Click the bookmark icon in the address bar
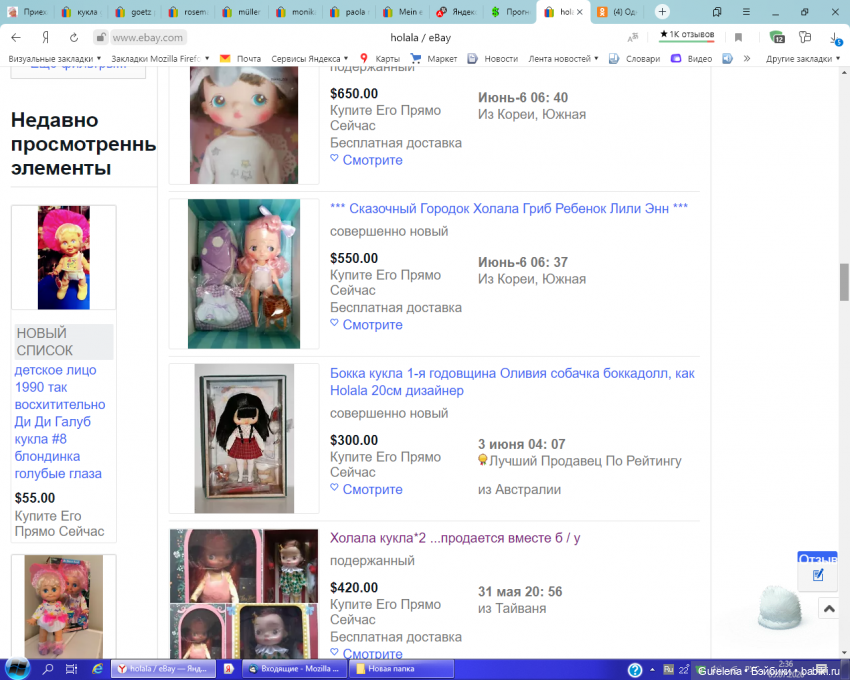 coord(738,37)
